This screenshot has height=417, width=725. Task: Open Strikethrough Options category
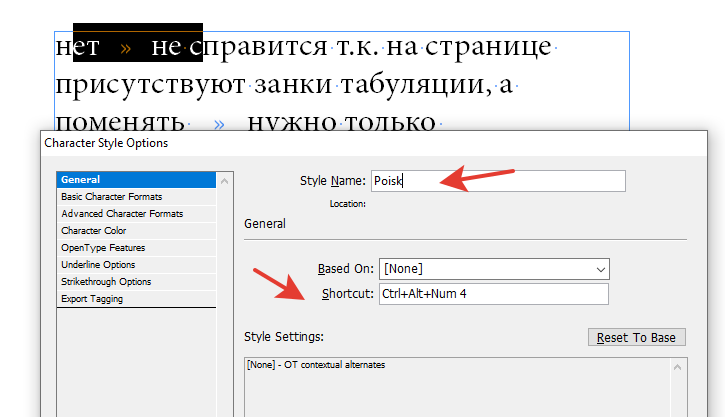[x=136, y=282]
